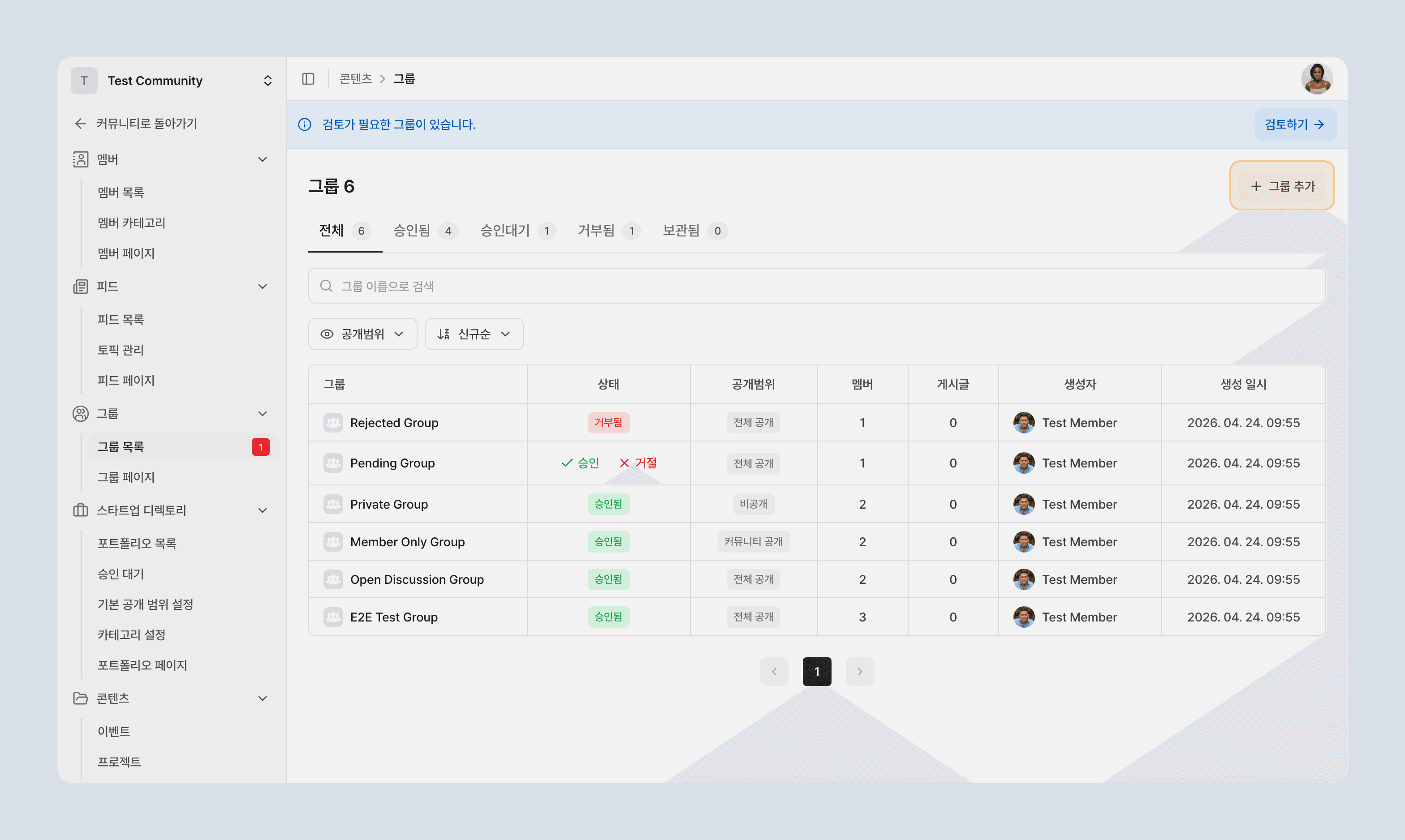
Task: Click the E2E Test Group row icon
Action: click(x=333, y=617)
